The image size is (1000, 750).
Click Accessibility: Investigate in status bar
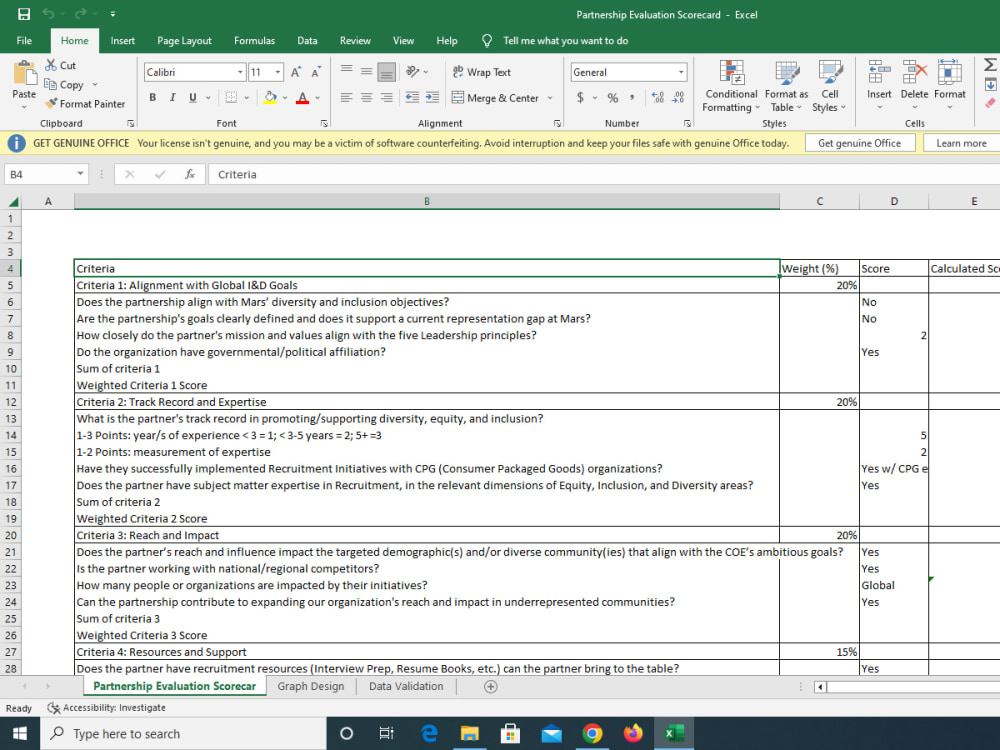[x=107, y=707]
